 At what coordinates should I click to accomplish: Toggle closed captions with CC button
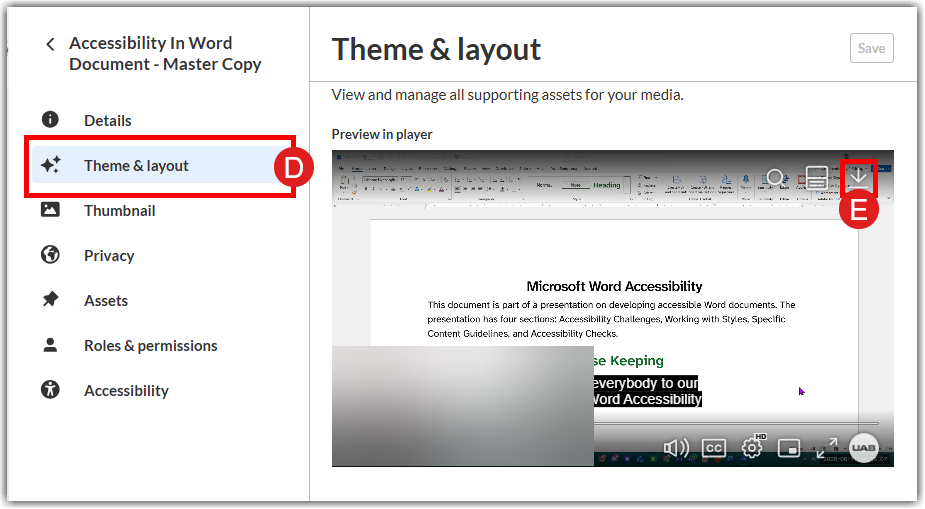pyautogui.click(x=713, y=448)
